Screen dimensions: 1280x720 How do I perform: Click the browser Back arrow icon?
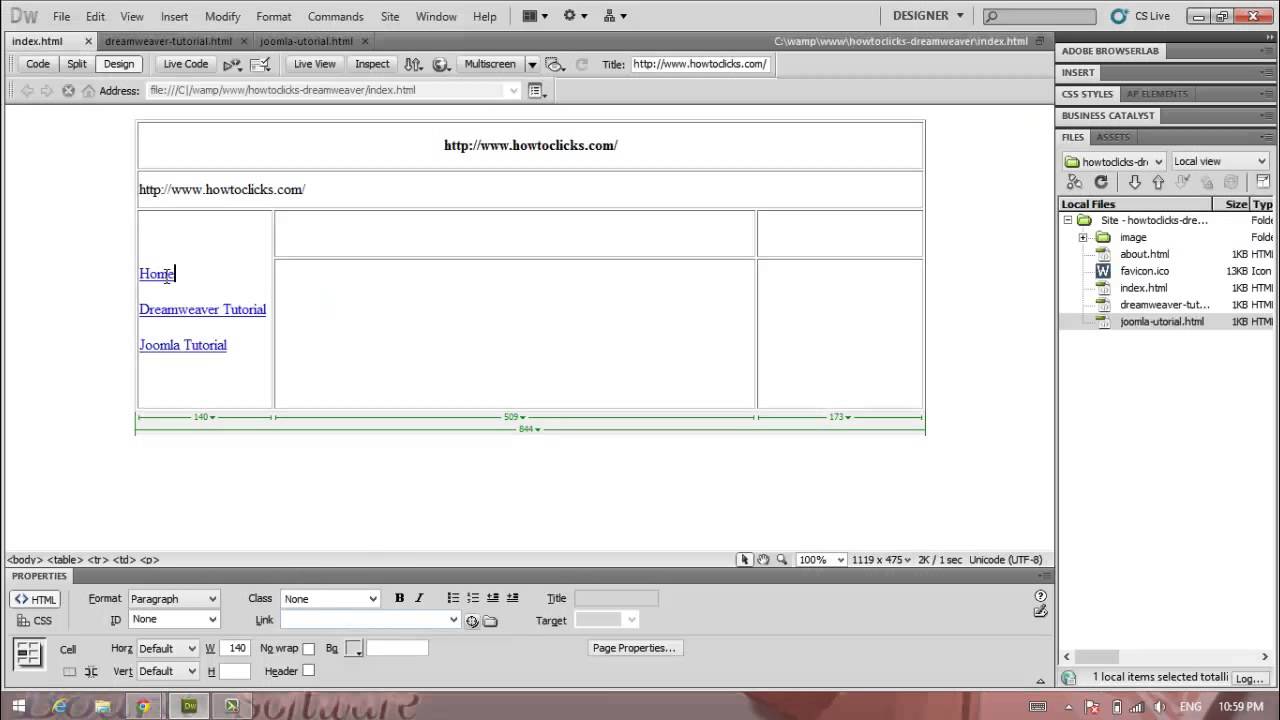click(x=27, y=90)
